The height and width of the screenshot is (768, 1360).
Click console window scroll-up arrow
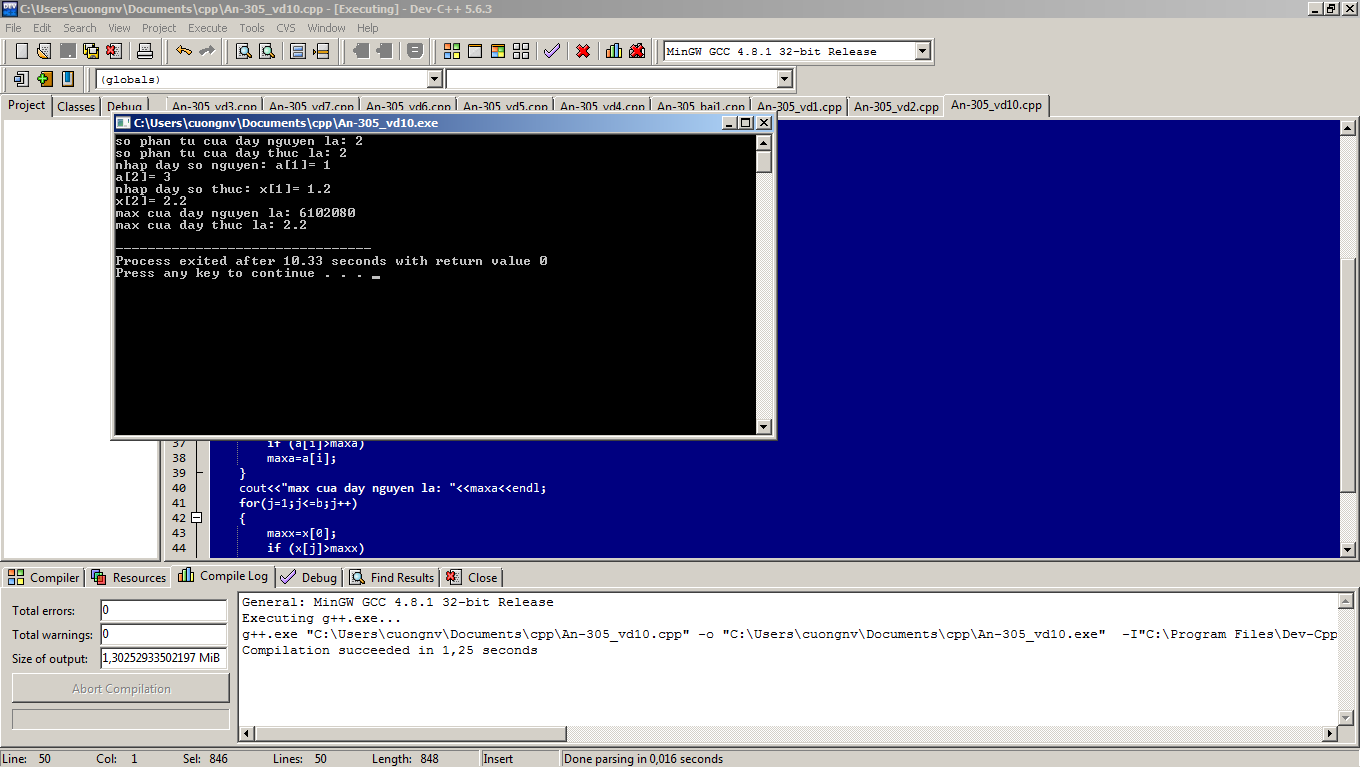coord(764,143)
